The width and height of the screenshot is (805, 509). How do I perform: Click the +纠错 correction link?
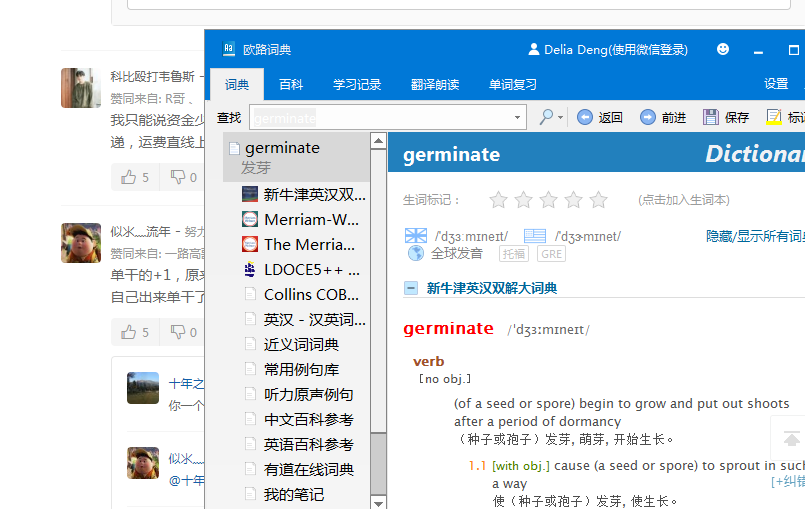788,482
